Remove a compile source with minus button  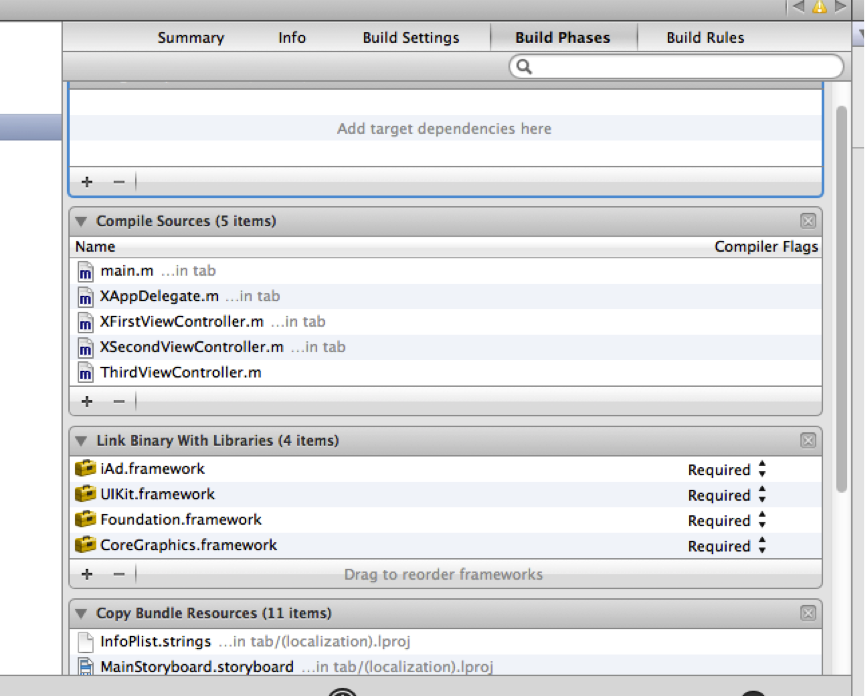click(x=119, y=401)
